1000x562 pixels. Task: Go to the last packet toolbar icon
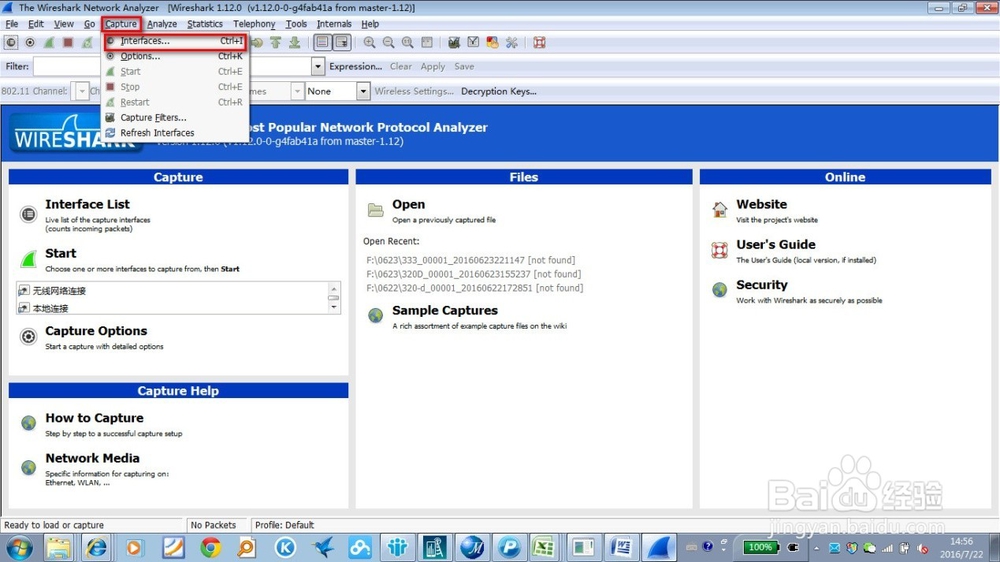click(295, 43)
